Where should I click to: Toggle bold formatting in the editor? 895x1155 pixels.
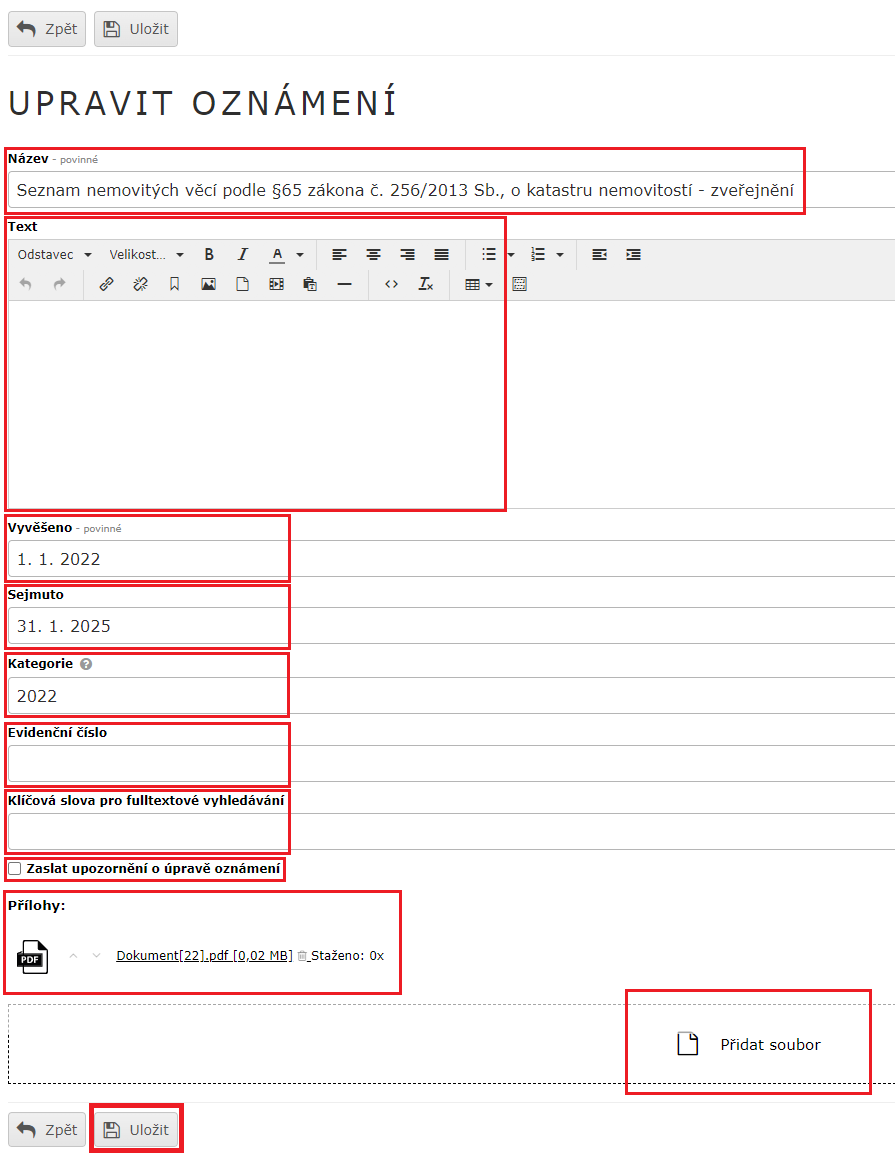[x=209, y=255]
